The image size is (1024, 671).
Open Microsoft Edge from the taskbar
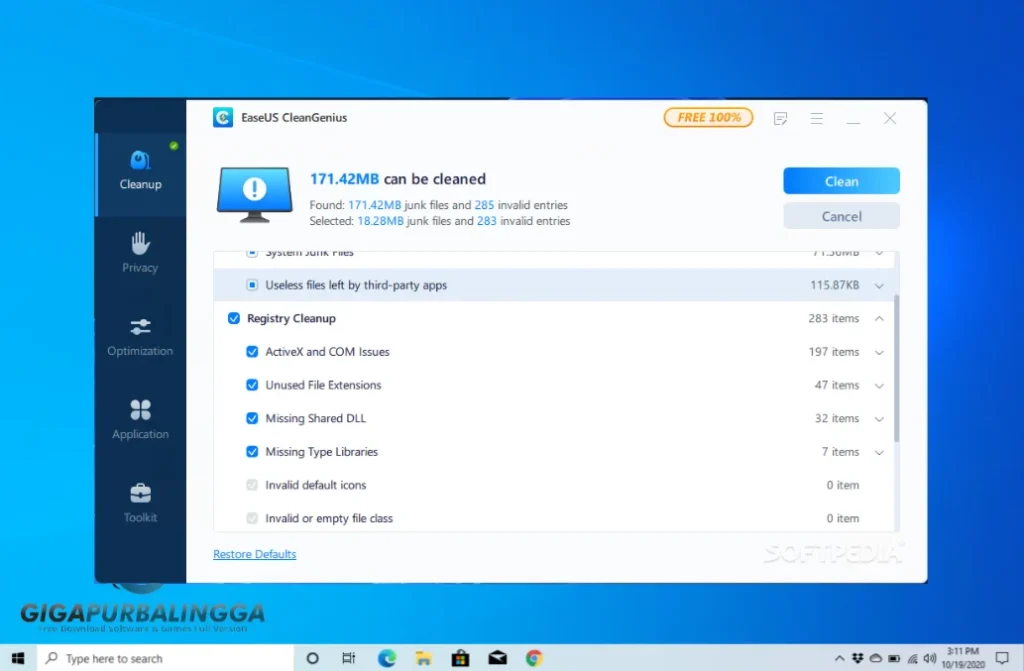tap(386, 658)
